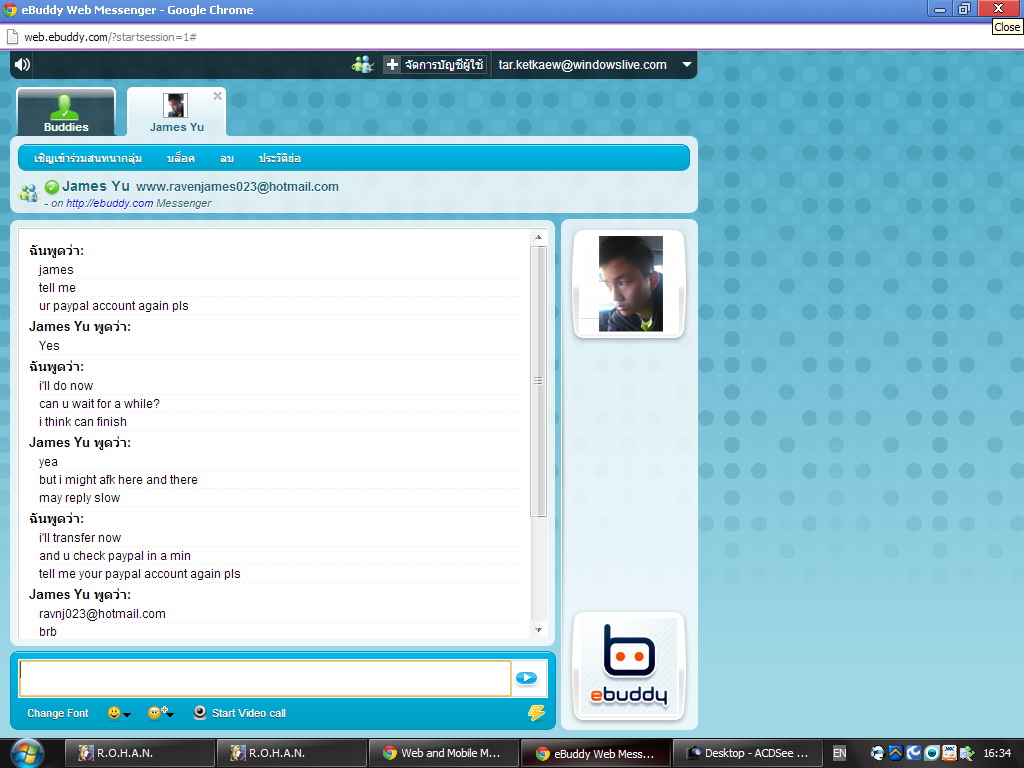Click the chat scrollbar down arrow
The width and height of the screenshot is (1024, 768).
[x=538, y=630]
